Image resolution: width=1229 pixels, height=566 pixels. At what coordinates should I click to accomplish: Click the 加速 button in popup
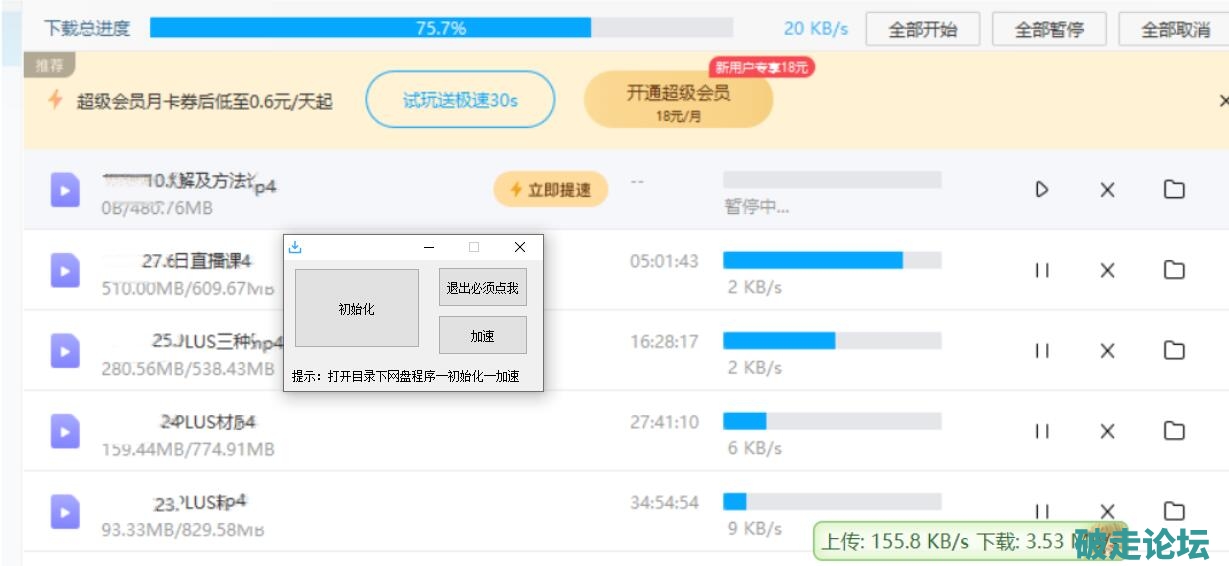482,335
